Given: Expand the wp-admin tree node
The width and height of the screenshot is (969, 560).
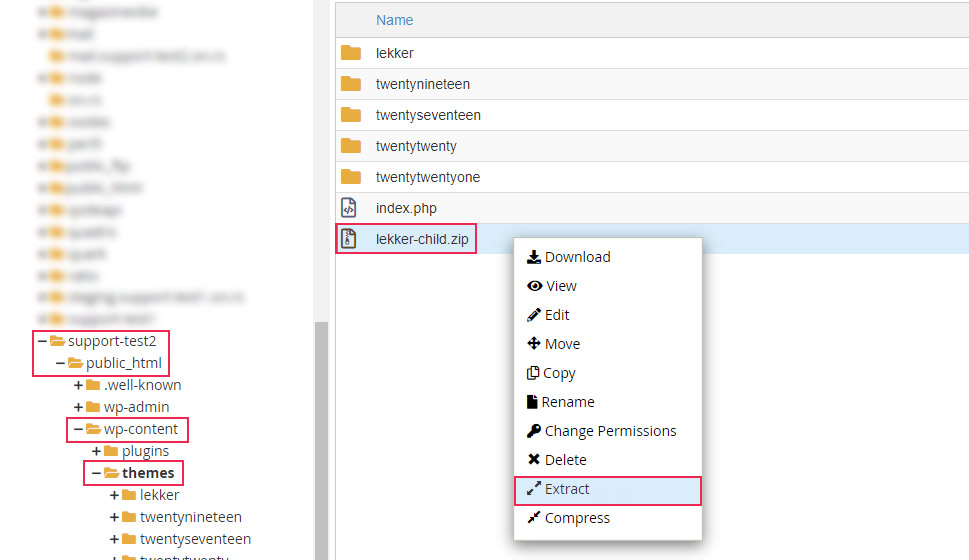Looking at the screenshot, I should point(78,407).
